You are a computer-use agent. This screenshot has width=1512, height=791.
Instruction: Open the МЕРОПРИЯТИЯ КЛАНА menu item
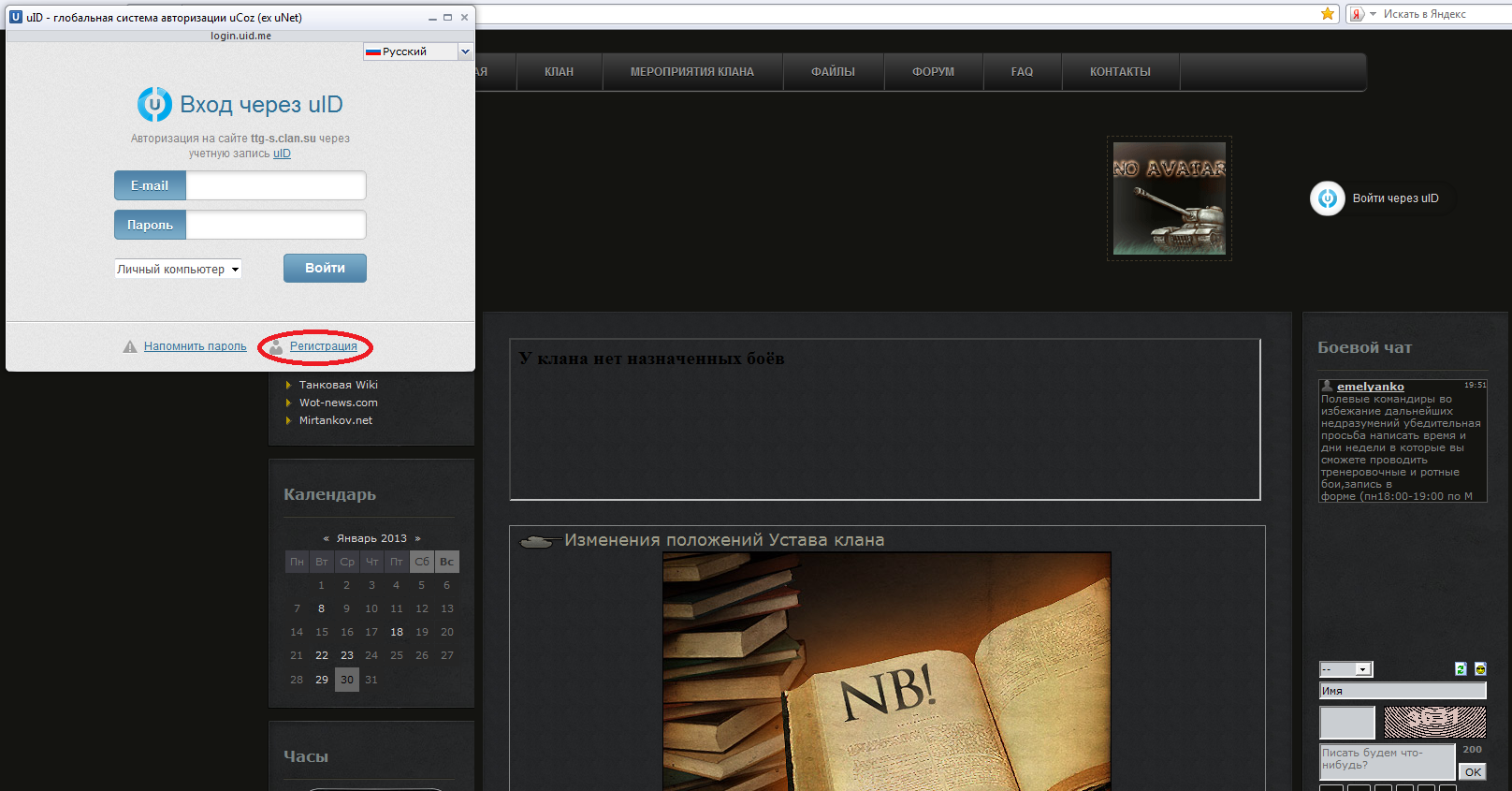pyautogui.click(x=692, y=71)
